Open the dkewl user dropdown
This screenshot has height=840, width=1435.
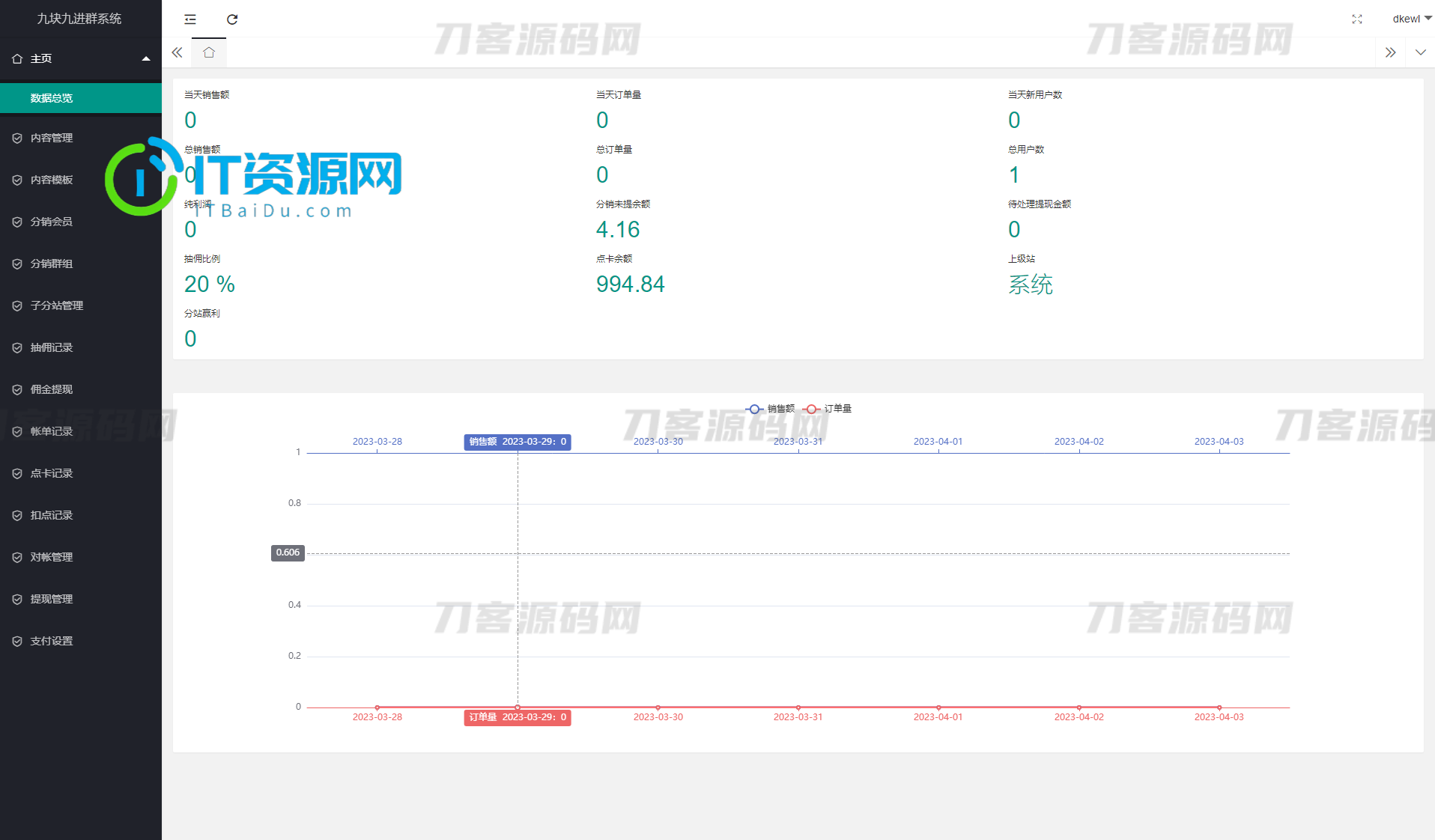[1412, 19]
